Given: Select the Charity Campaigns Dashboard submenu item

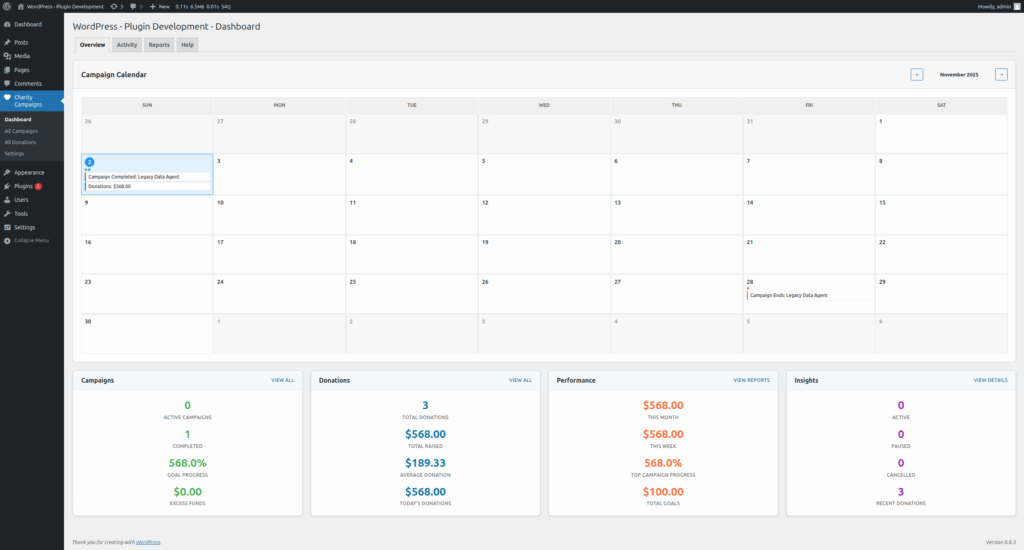Looking at the screenshot, I should [x=18, y=120].
